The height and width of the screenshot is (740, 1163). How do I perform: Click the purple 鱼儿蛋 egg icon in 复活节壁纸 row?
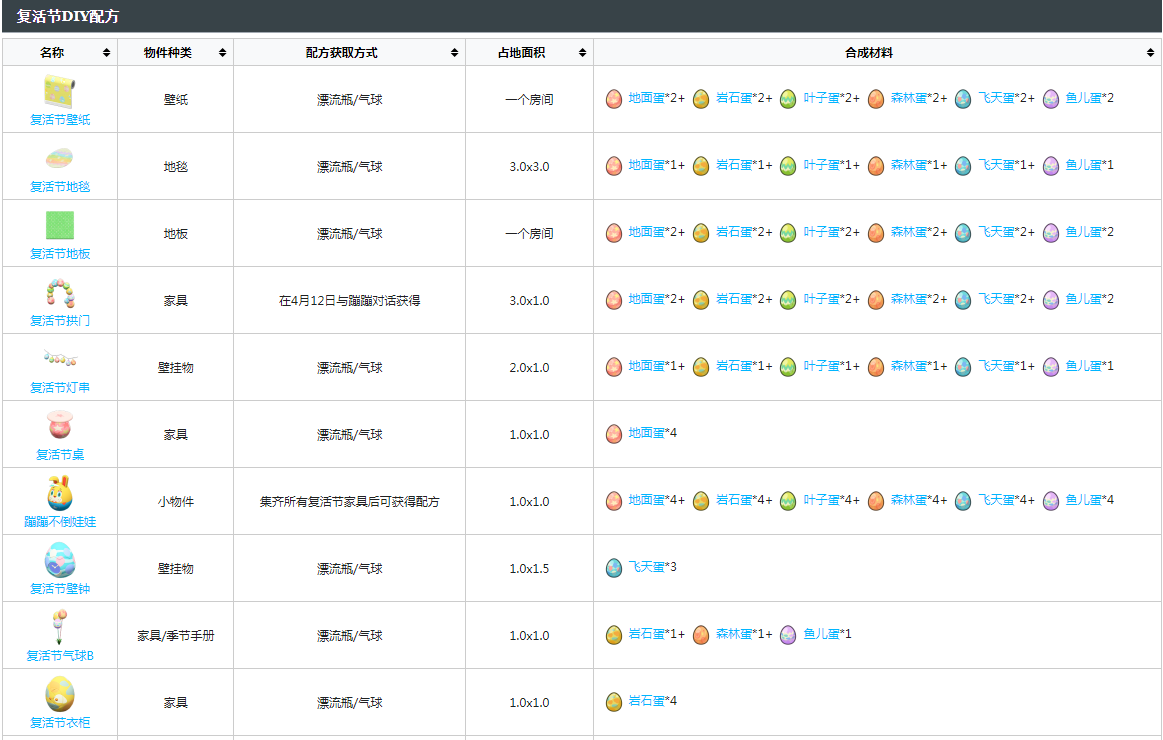pos(1051,99)
